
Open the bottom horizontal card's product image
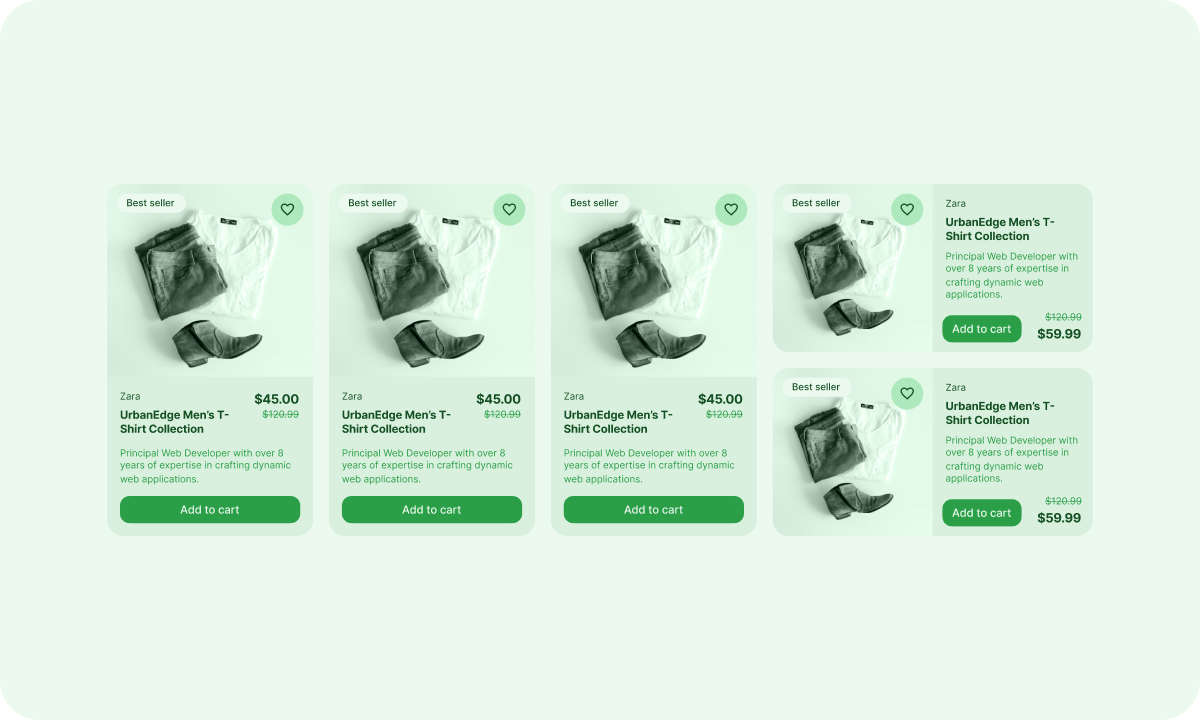tap(853, 452)
